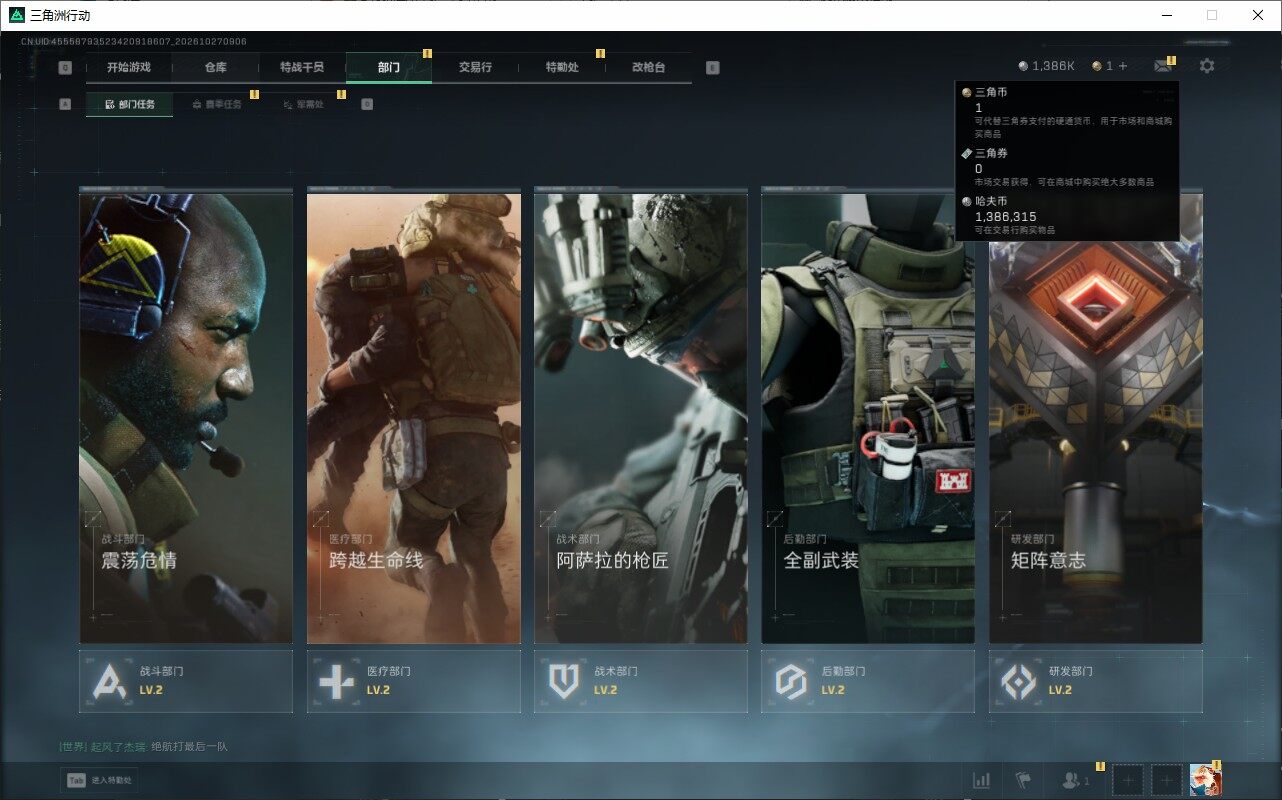The height and width of the screenshot is (800, 1282).
Task: Click the first empty teammate slot plus
Action: (1128, 780)
